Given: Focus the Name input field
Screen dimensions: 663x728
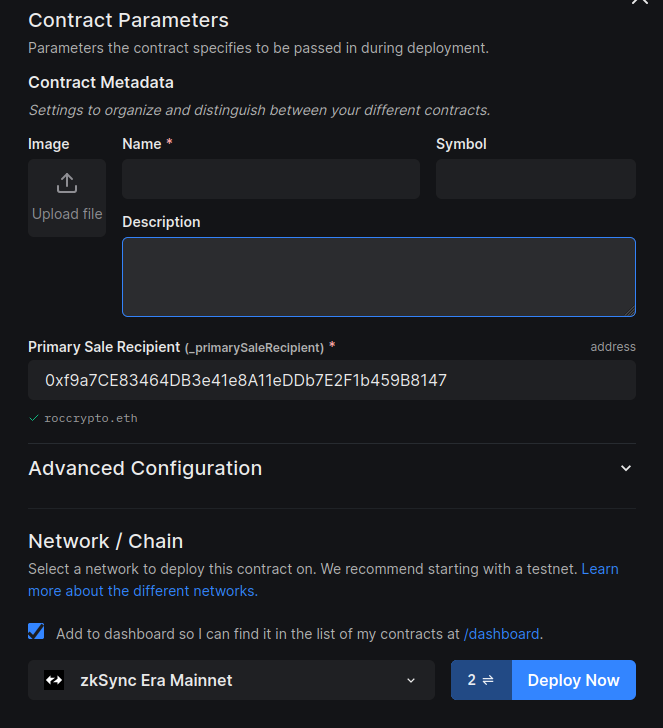Looking at the screenshot, I should pyautogui.click(x=271, y=179).
